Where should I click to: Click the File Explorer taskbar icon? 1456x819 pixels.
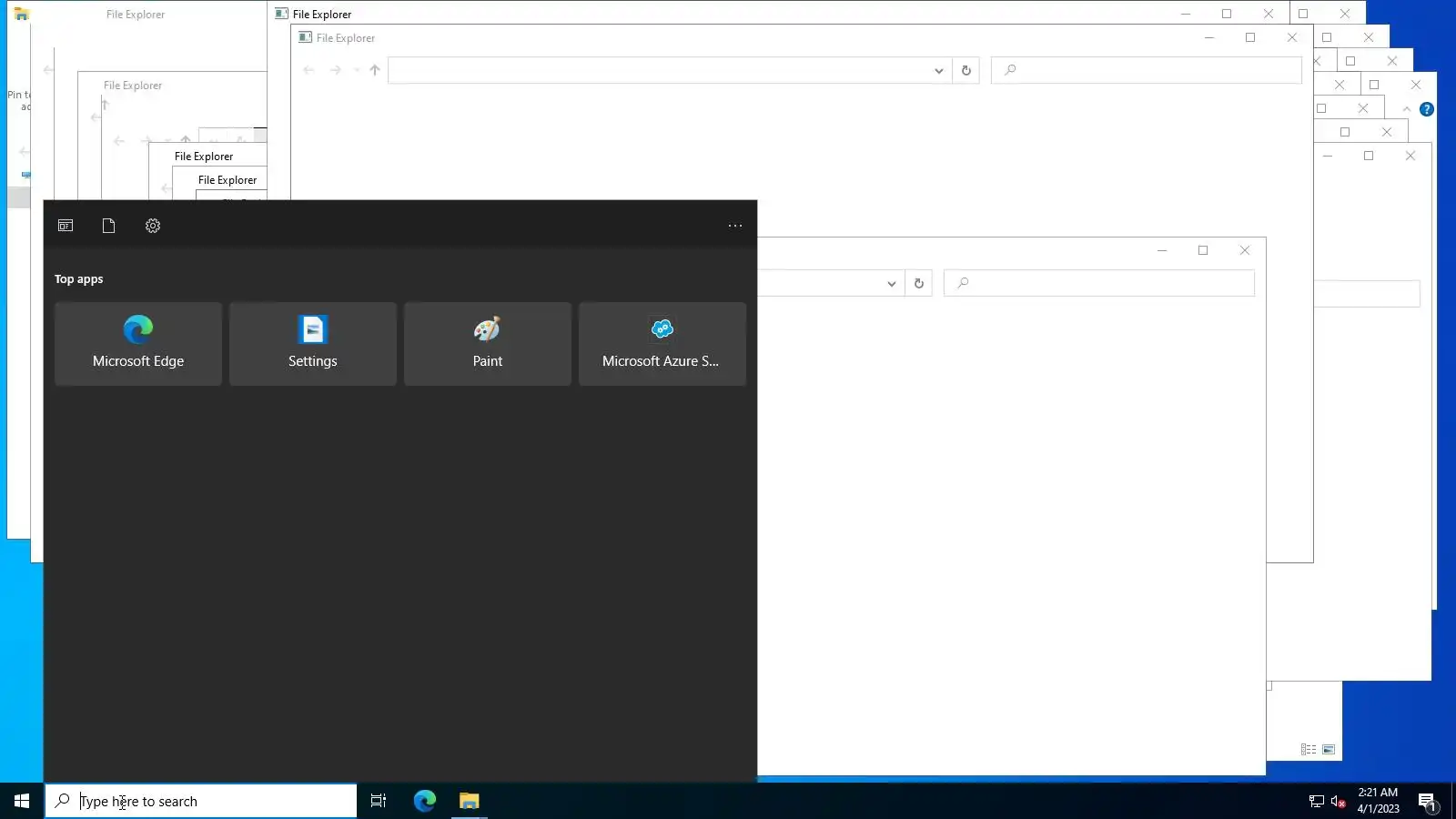click(x=469, y=801)
